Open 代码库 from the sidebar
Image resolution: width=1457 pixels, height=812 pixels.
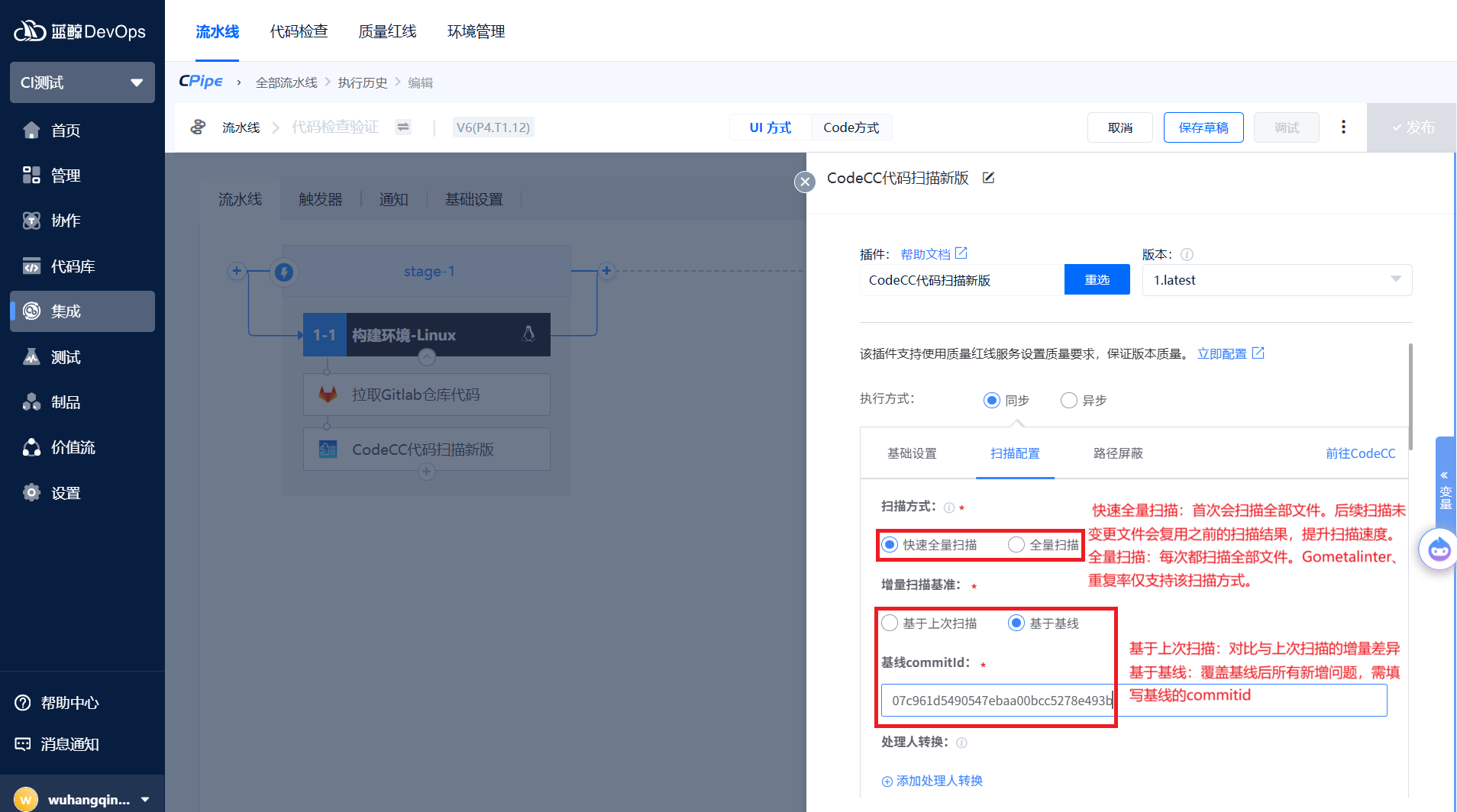click(x=73, y=266)
